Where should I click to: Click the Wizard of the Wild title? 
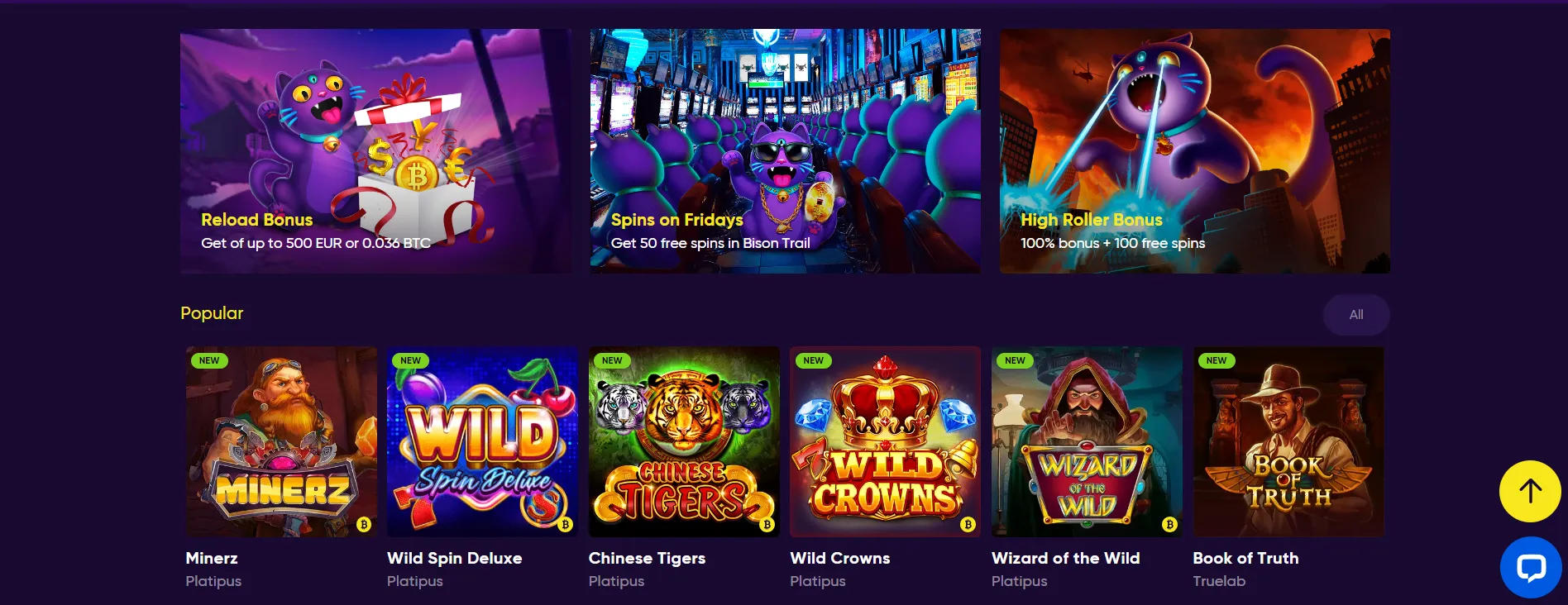click(1065, 558)
